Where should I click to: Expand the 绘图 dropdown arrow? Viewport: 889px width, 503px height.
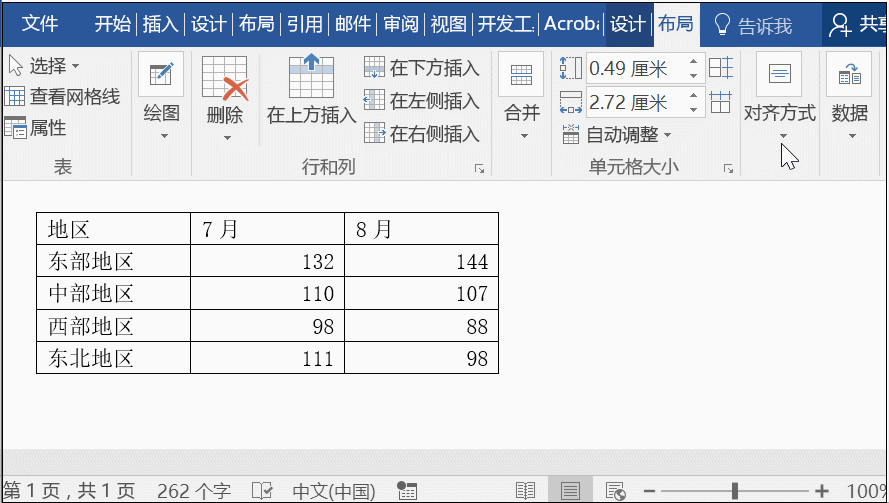tap(164, 136)
